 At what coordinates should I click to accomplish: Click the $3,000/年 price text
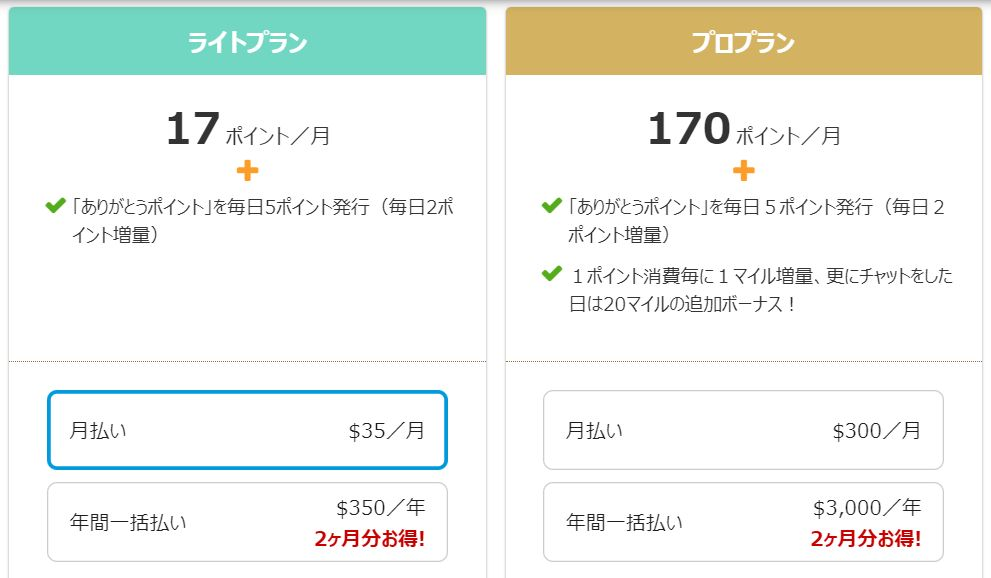coord(867,507)
